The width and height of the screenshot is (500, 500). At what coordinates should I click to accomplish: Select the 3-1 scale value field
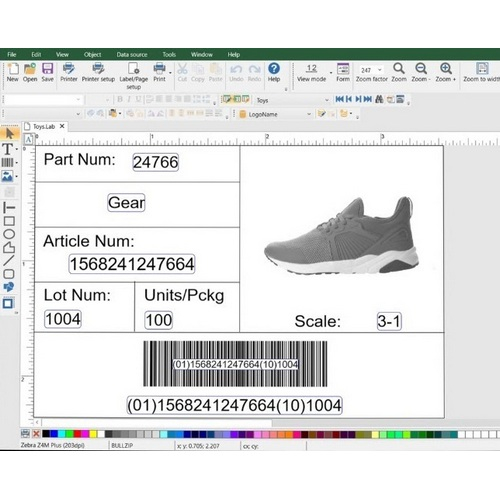(x=389, y=321)
